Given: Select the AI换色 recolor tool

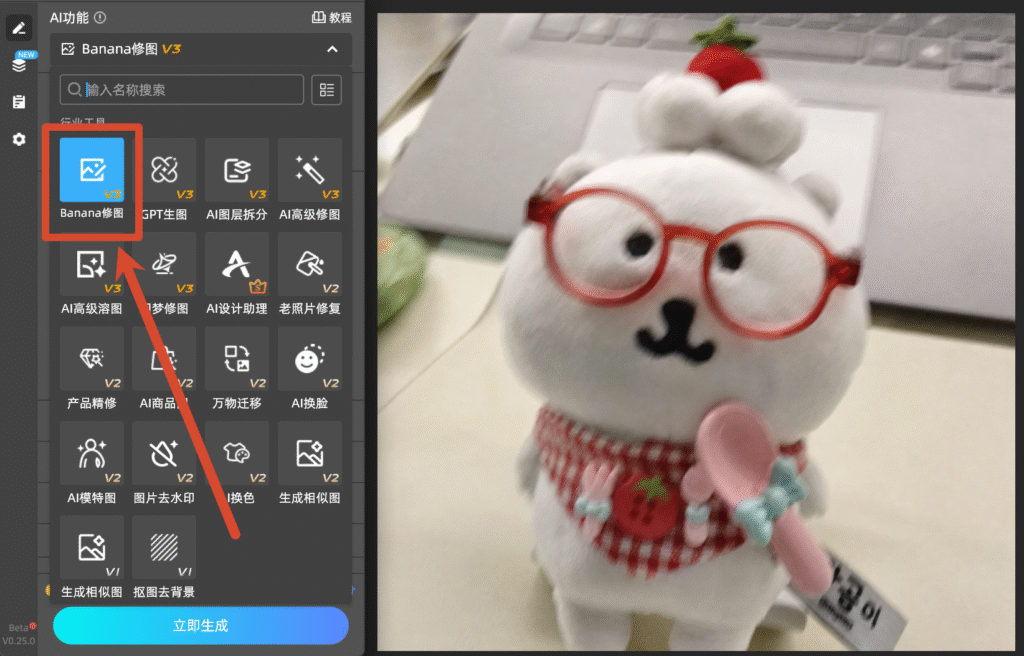Looking at the screenshot, I should pos(236,453).
